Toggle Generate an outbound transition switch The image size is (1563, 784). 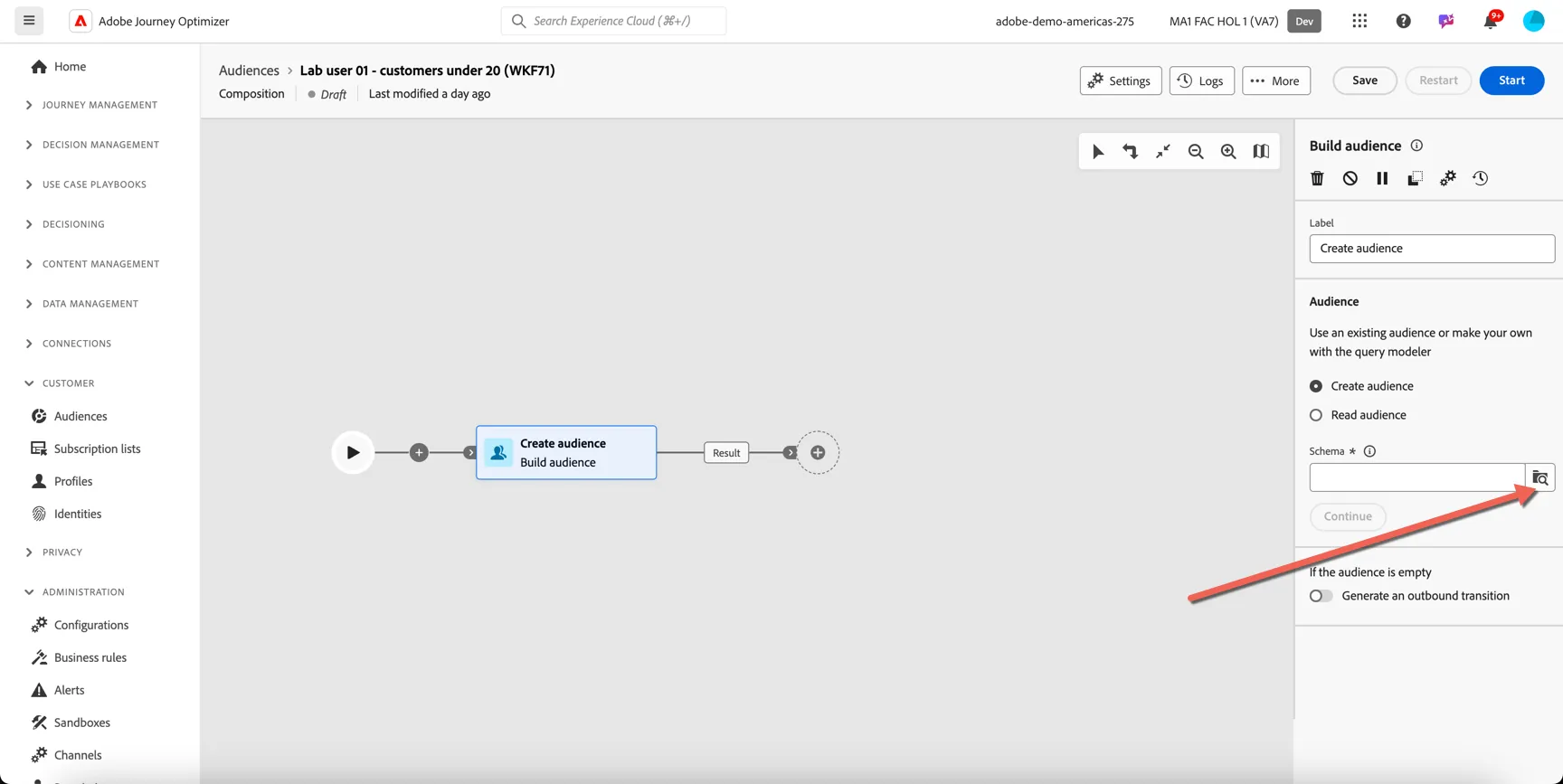click(1321, 596)
